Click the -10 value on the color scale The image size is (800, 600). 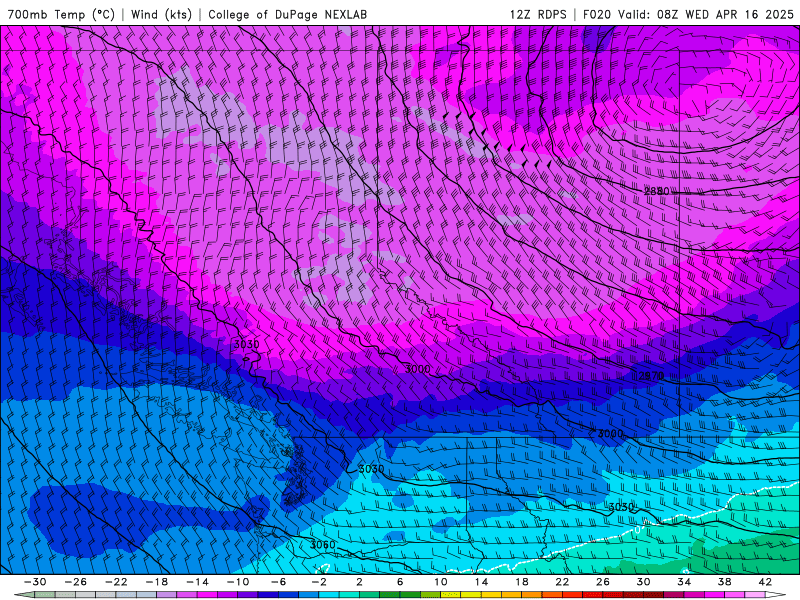(237, 582)
